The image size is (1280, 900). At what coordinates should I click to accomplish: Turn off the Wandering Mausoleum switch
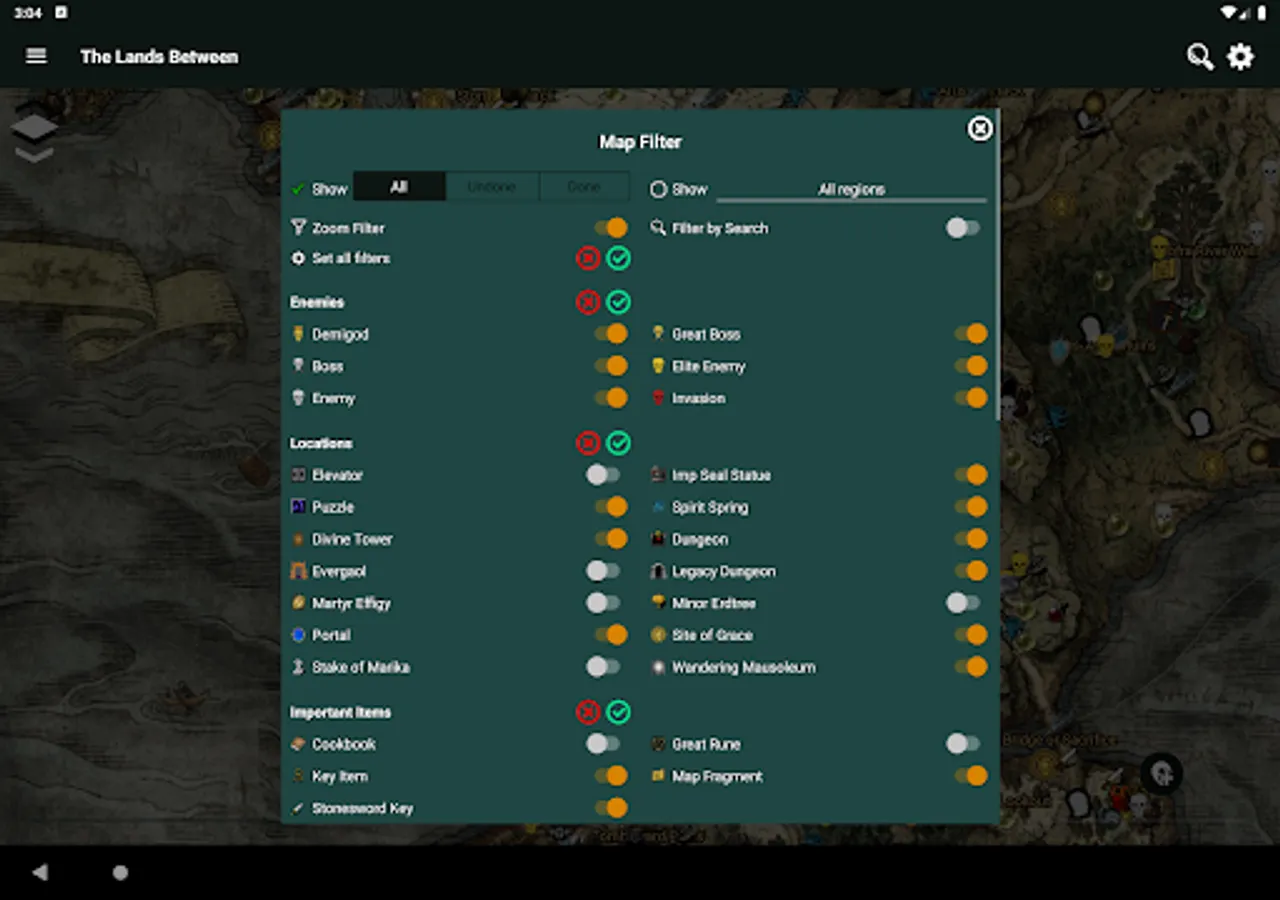point(971,667)
